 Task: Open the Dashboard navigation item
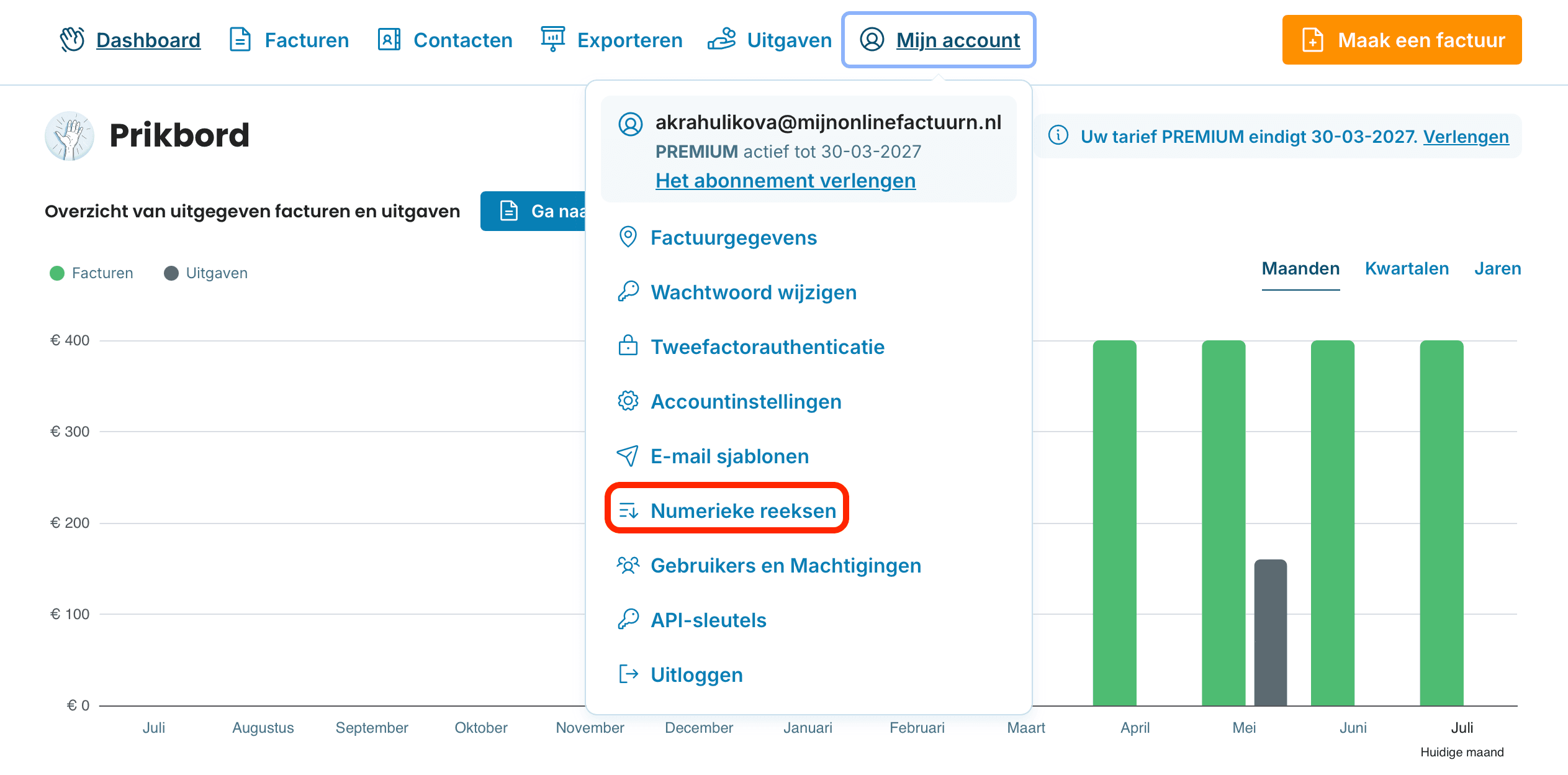[x=130, y=40]
